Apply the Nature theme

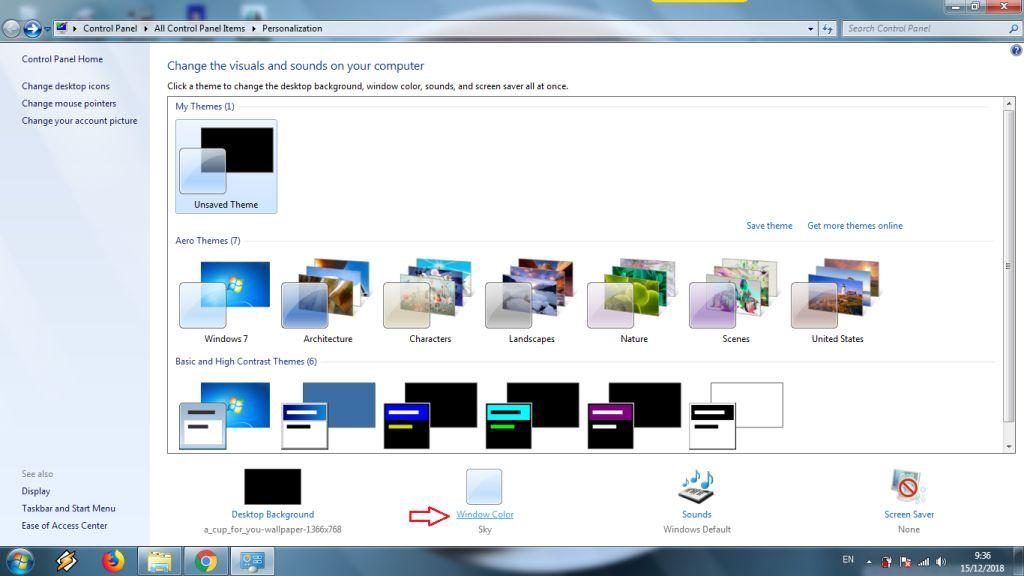(x=633, y=301)
